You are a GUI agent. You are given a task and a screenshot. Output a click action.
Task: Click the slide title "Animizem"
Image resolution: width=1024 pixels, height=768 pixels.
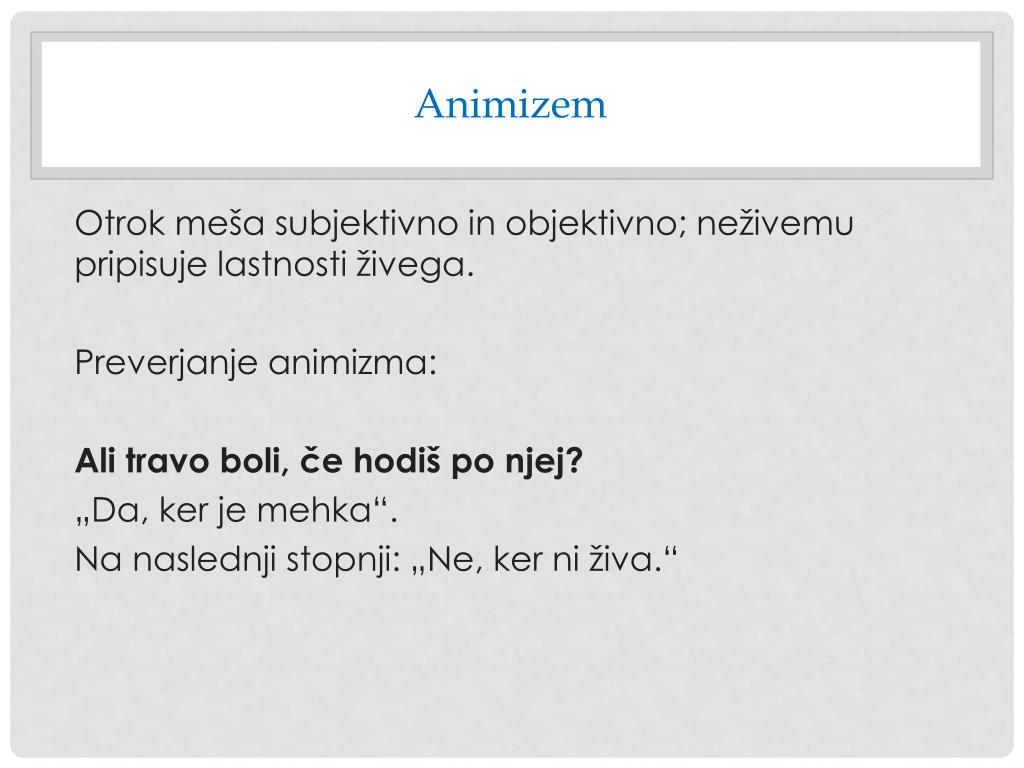tap(511, 104)
